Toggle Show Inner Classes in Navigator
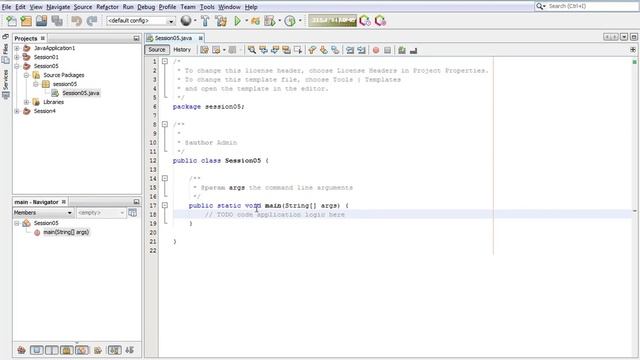This screenshot has width=640, height=360. click(82, 350)
